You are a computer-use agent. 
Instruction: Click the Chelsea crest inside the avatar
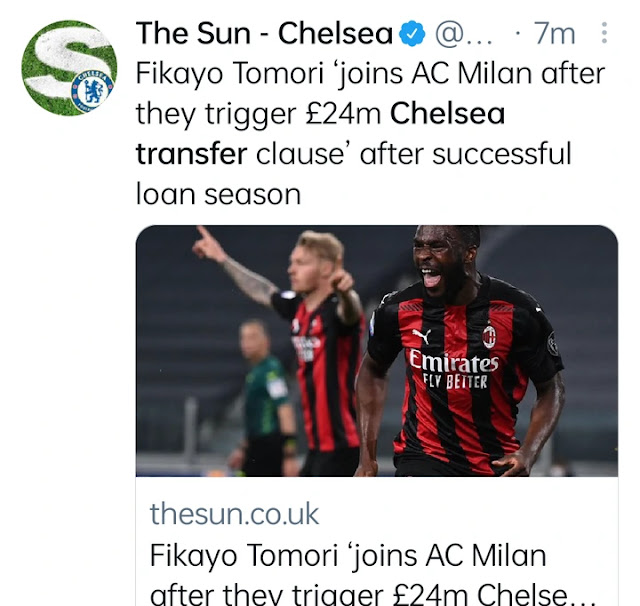(91, 91)
